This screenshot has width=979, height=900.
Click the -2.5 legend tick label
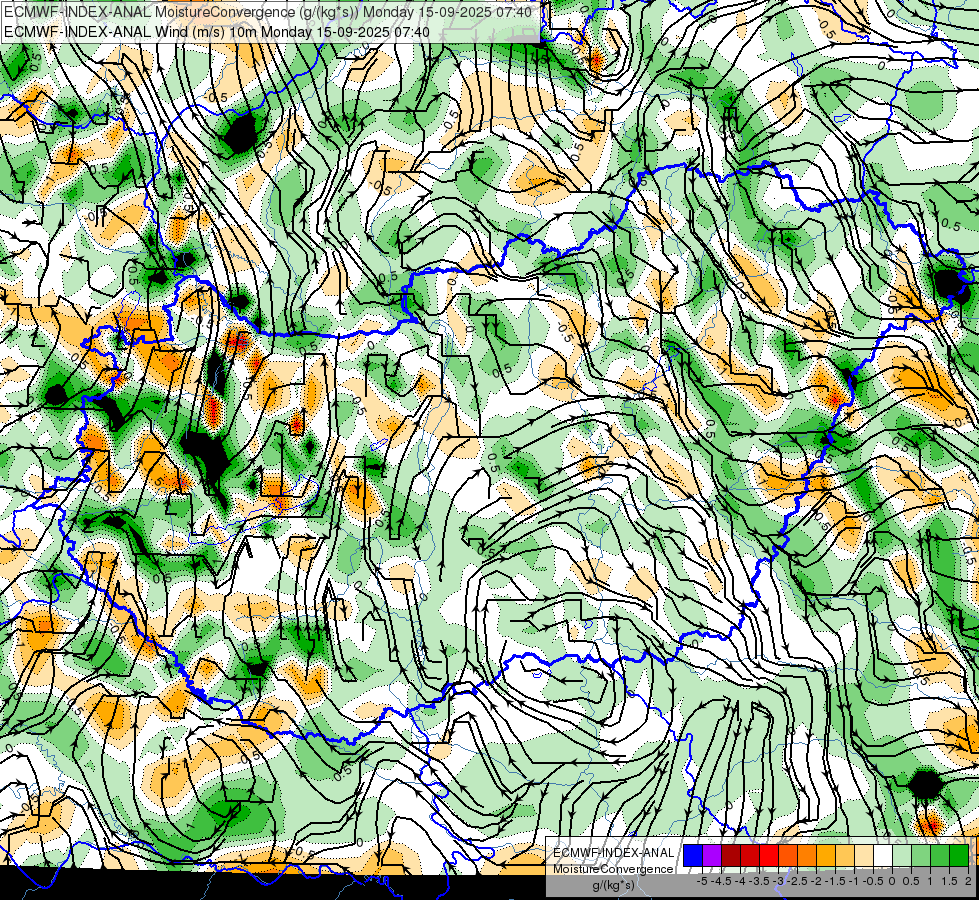click(797, 881)
